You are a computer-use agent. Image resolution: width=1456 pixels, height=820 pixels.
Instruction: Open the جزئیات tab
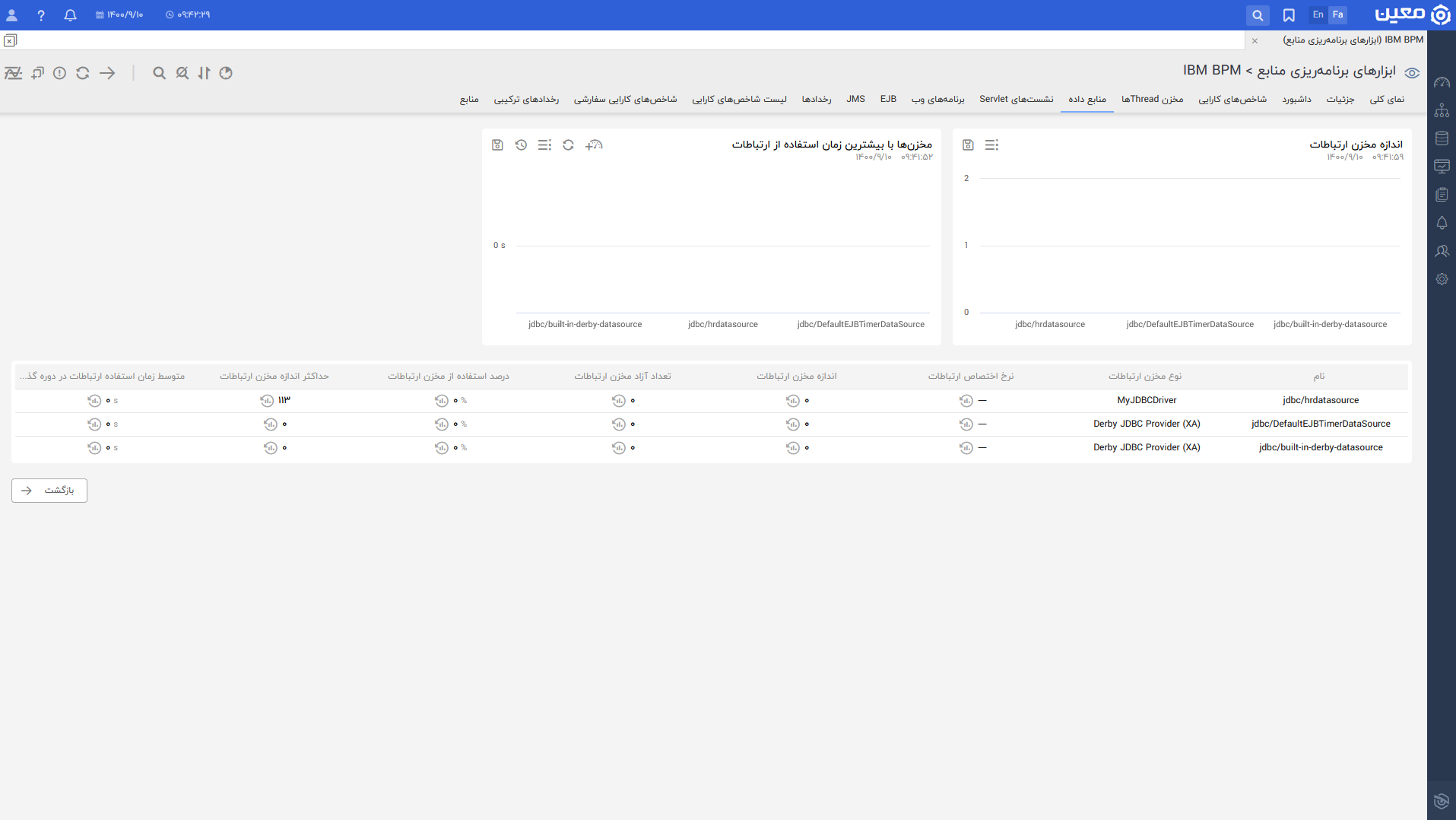pyautogui.click(x=1340, y=100)
